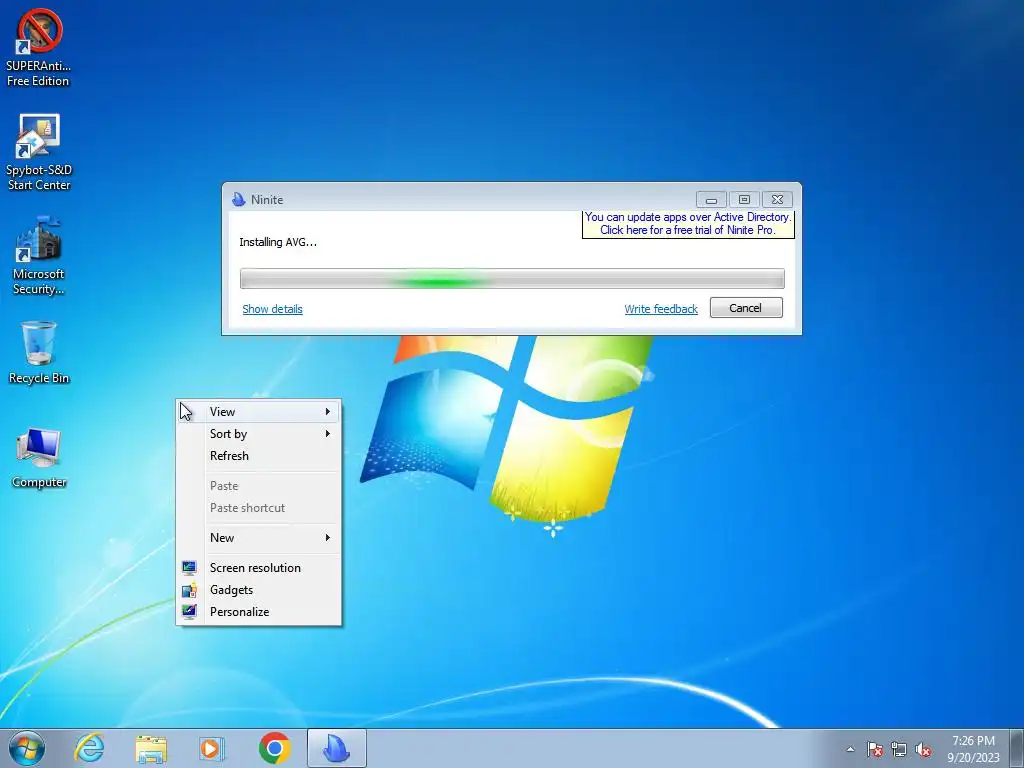Open SUPERAntiSpyware Free Edition desktop shortcut
The width and height of the screenshot is (1024, 768).
[x=39, y=48]
